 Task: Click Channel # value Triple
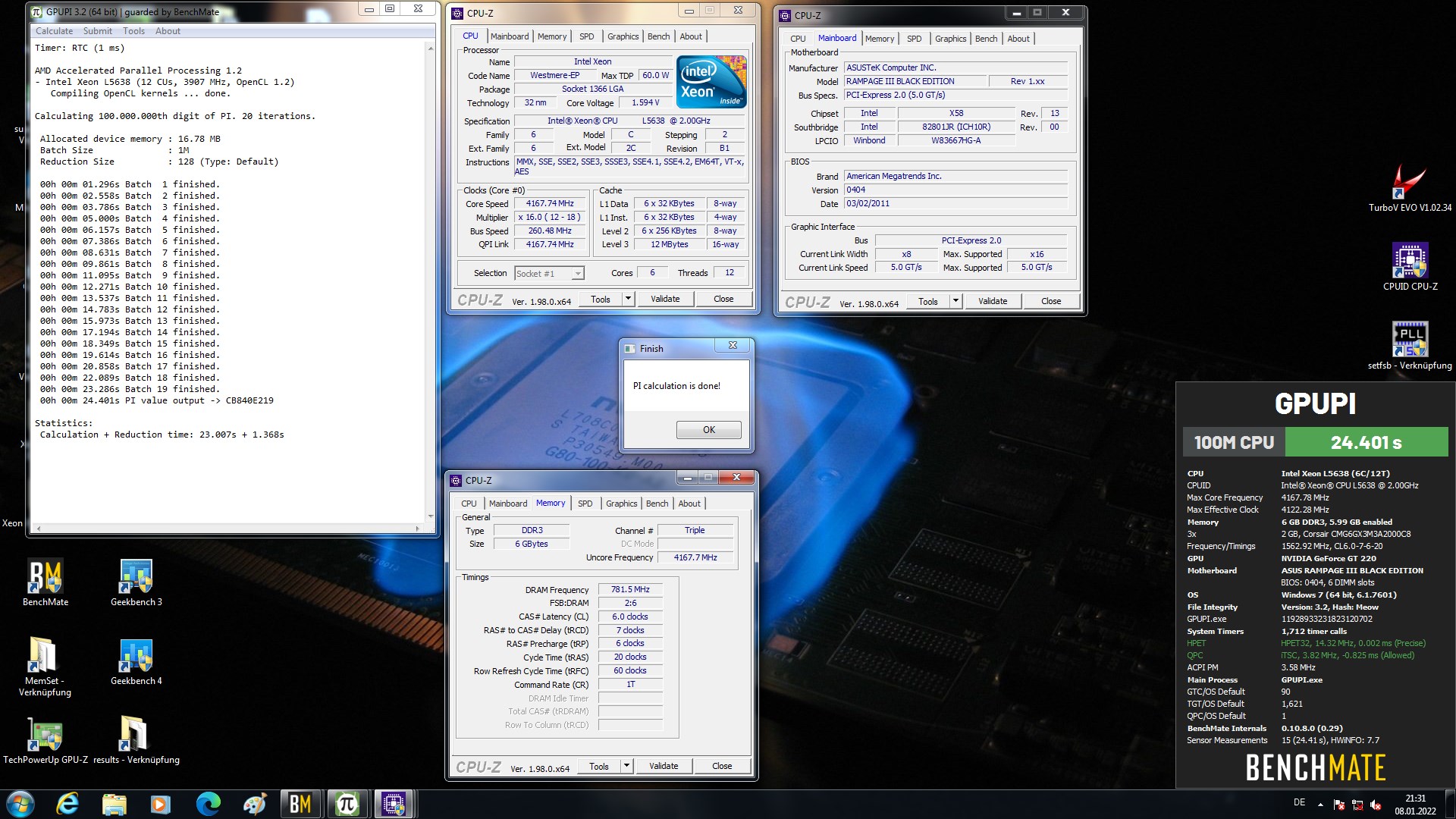tap(695, 530)
